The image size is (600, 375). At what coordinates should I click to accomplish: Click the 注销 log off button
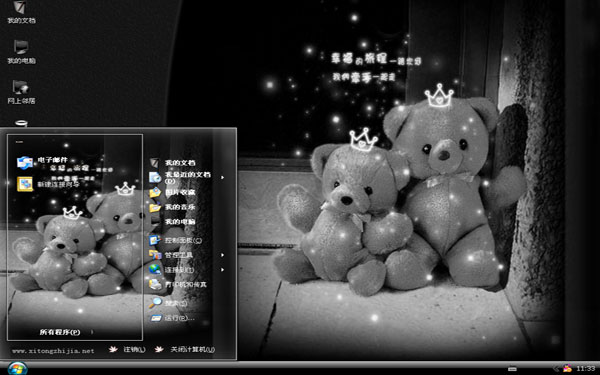click(127, 349)
